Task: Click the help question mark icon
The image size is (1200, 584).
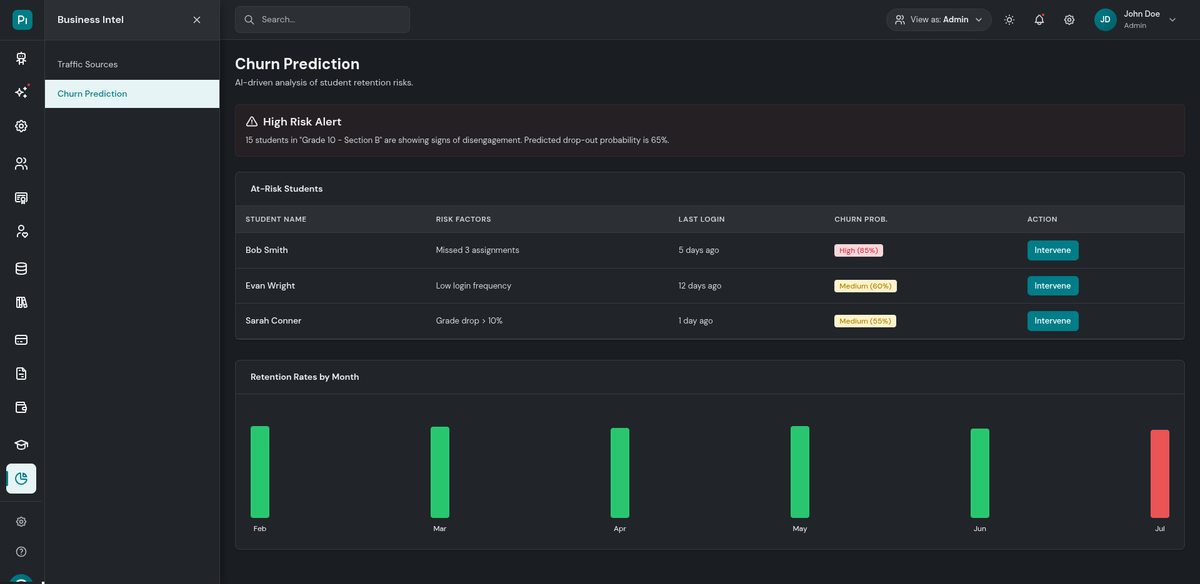Action: pyautogui.click(x=21, y=551)
